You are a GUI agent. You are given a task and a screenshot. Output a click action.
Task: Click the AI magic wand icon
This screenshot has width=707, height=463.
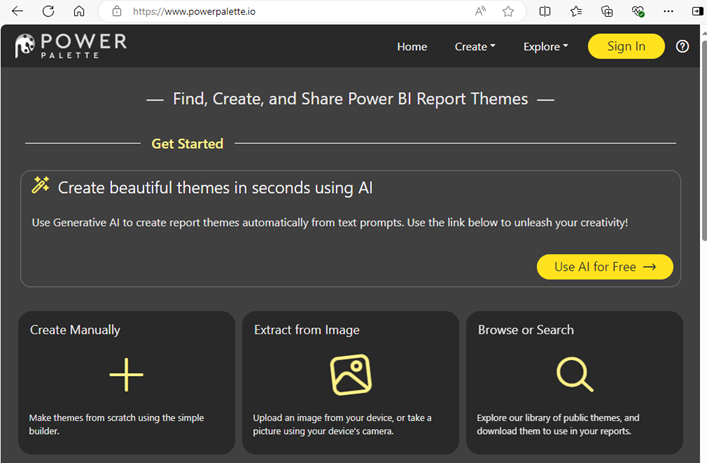coord(41,185)
